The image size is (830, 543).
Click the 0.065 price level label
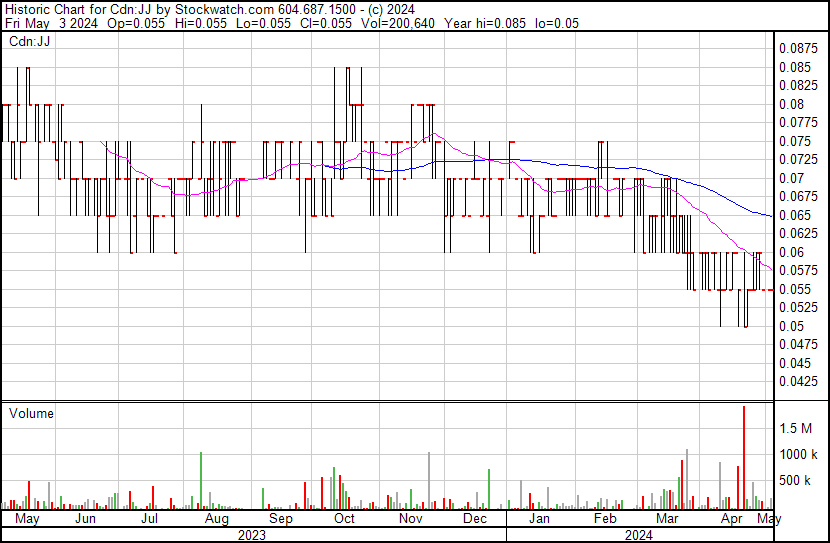pos(795,215)
